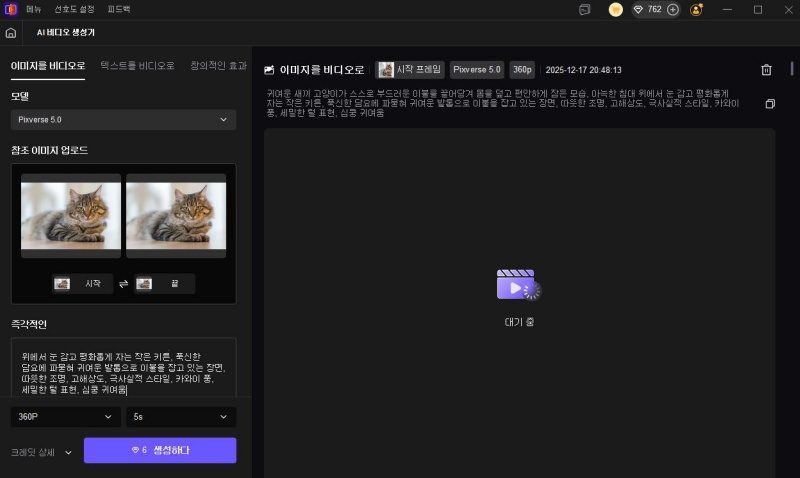
Task: Click the 시작 start frame button
Action: (81, 284)
